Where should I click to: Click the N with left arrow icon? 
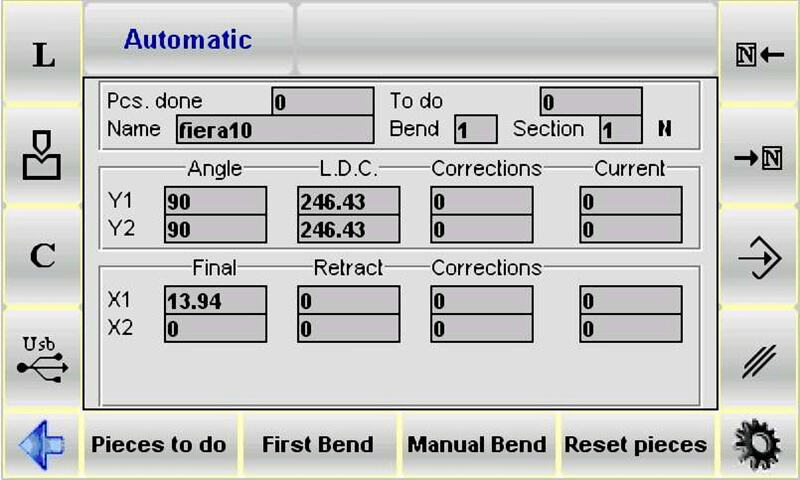pos(759,55)
